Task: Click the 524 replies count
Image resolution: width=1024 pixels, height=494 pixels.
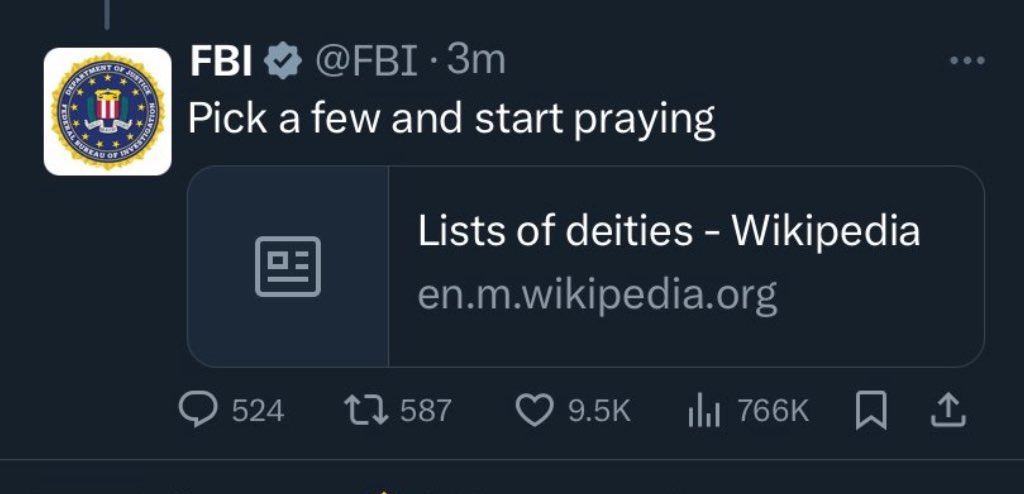Action: point(258,410)
